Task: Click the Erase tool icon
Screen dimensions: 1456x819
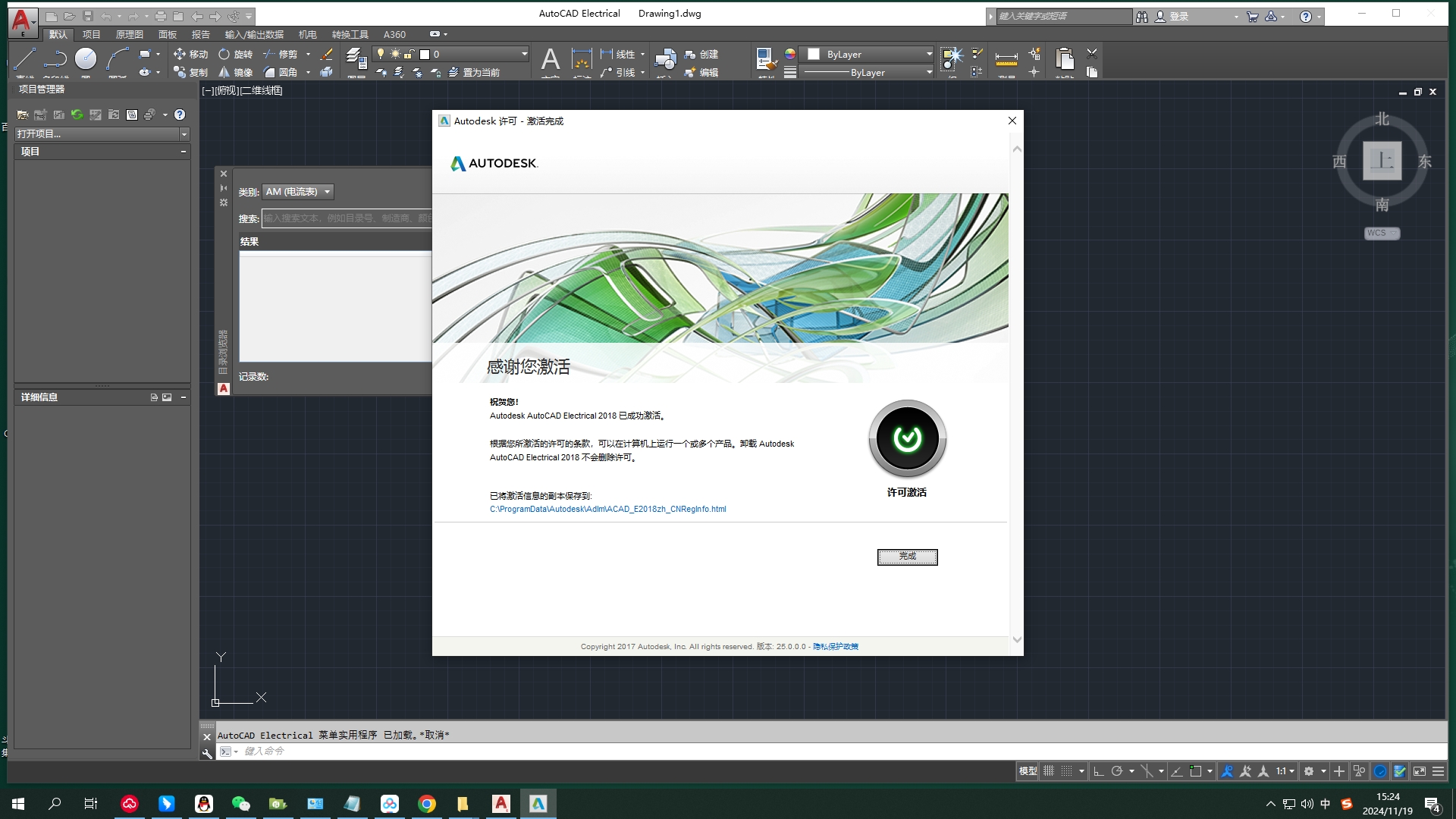Action: (x=326, y=54)
